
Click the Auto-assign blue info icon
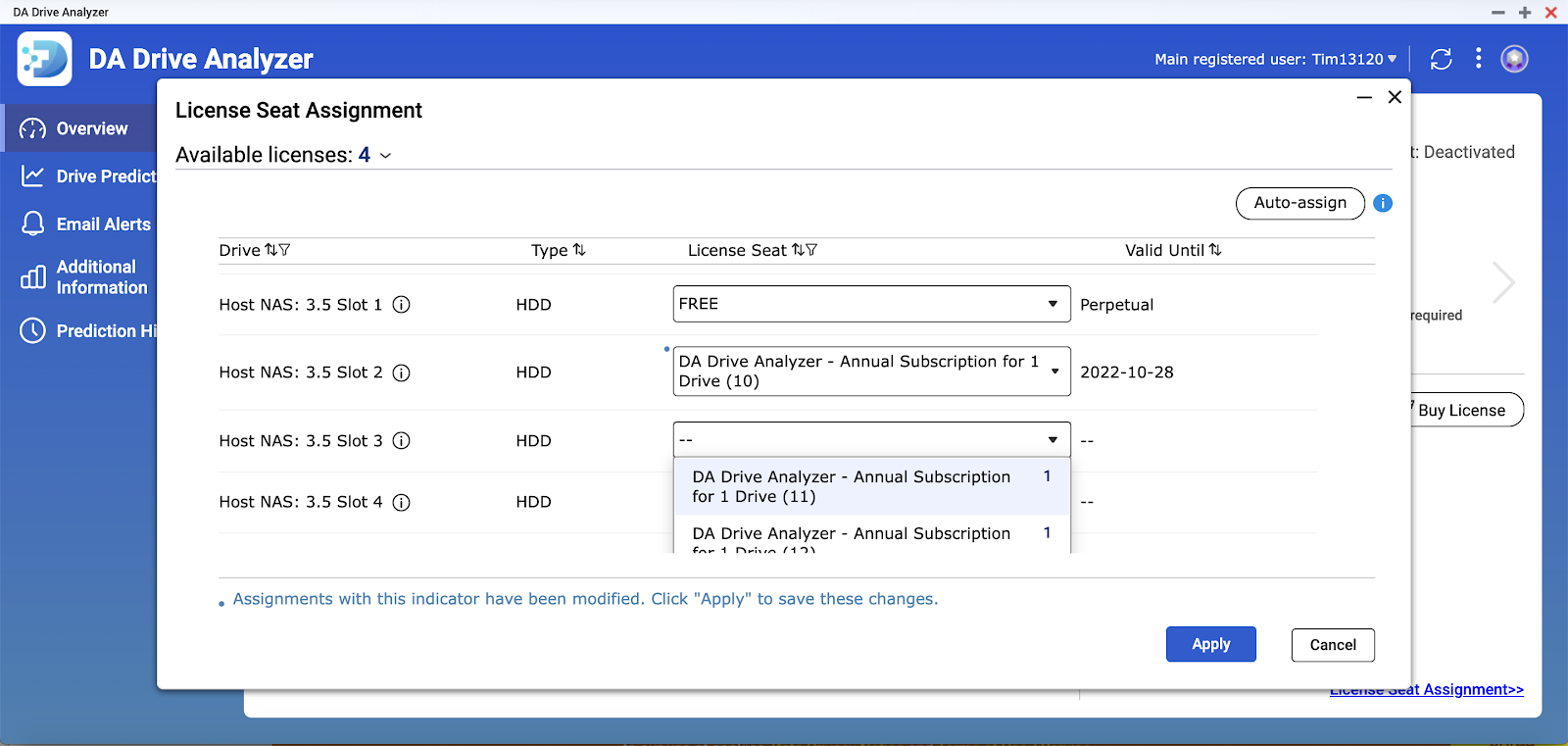[1383, 203]
